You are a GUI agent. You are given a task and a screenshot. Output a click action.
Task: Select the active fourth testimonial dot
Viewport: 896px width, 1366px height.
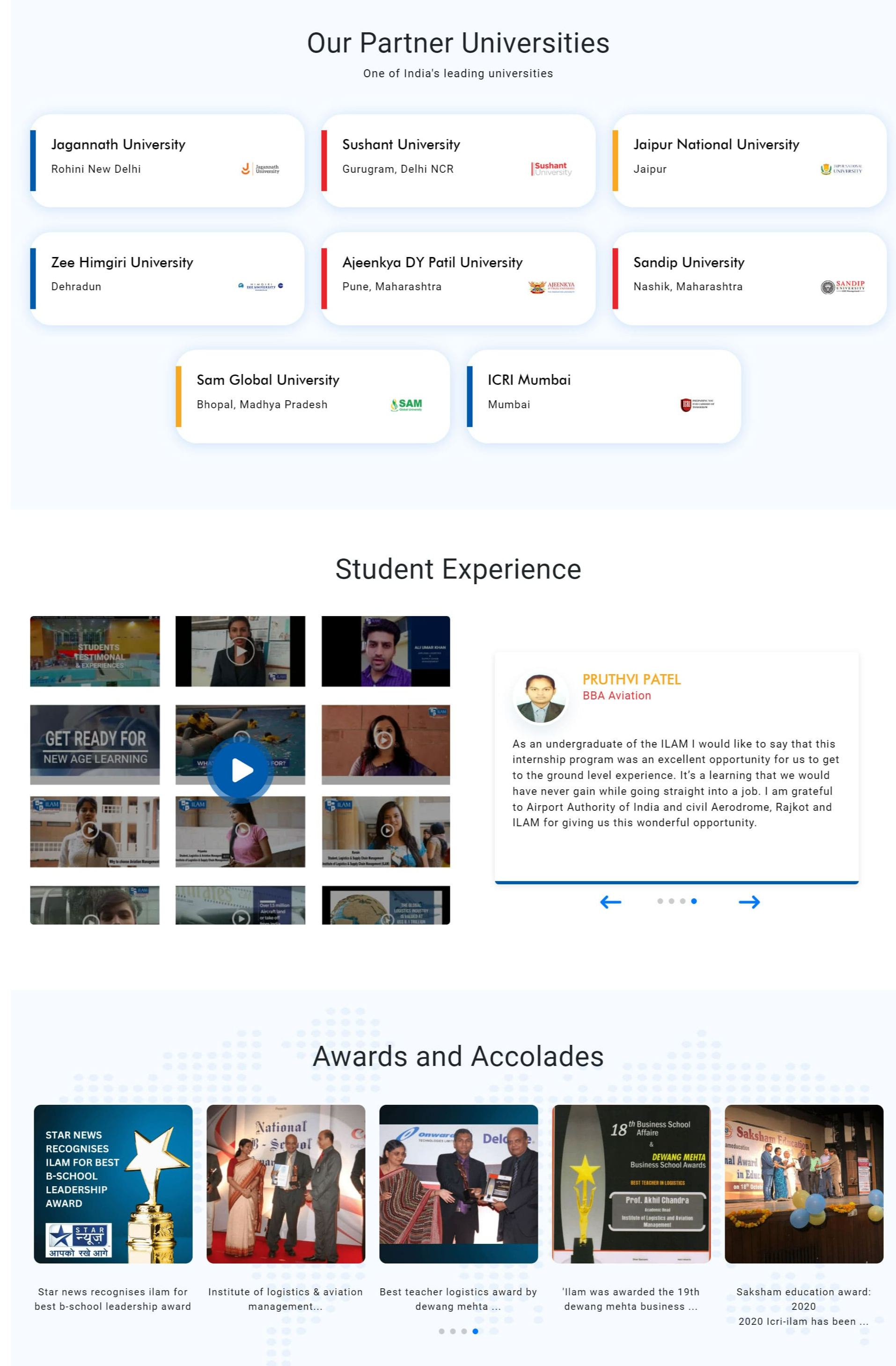pyautogui.click(x=694, y=901)
